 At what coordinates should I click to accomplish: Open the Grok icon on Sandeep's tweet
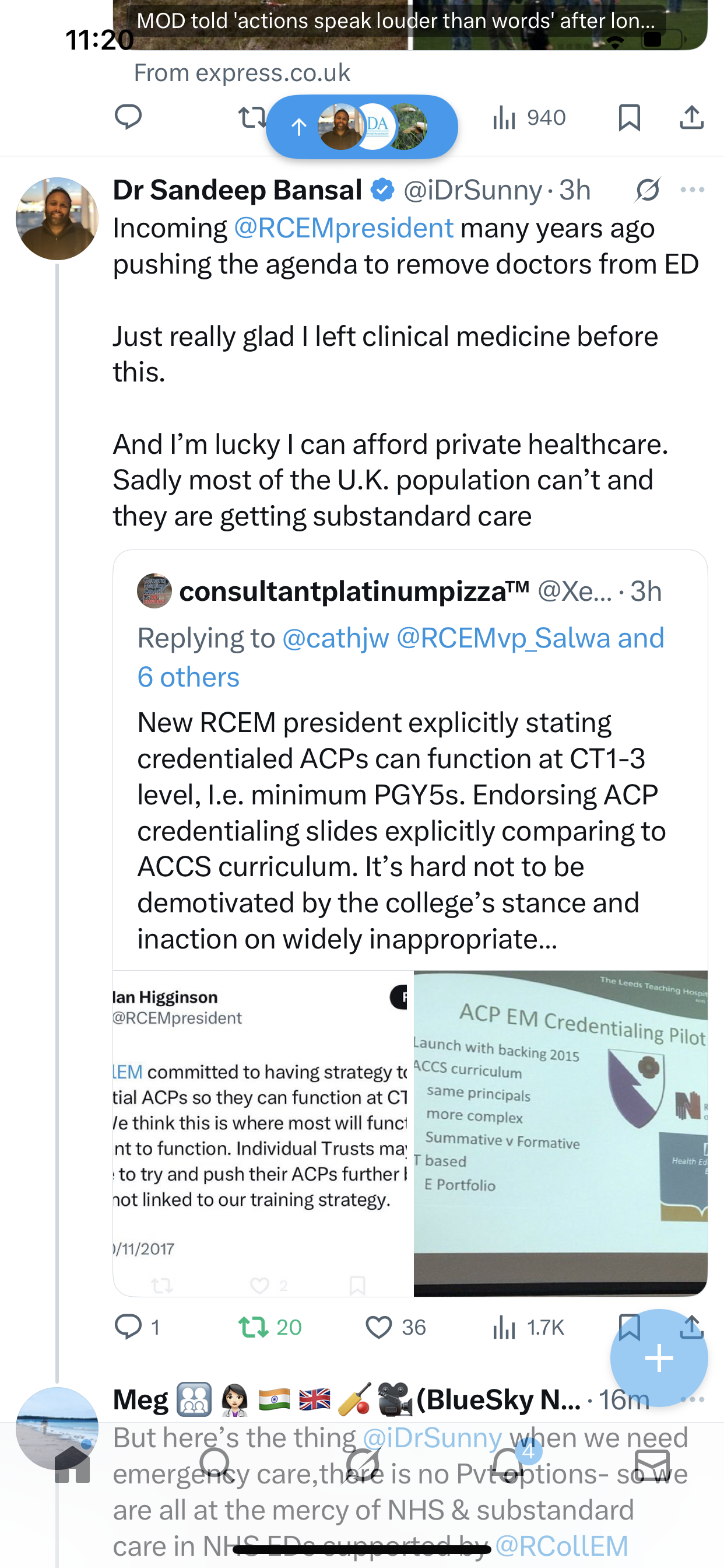[x=648, y=191]
